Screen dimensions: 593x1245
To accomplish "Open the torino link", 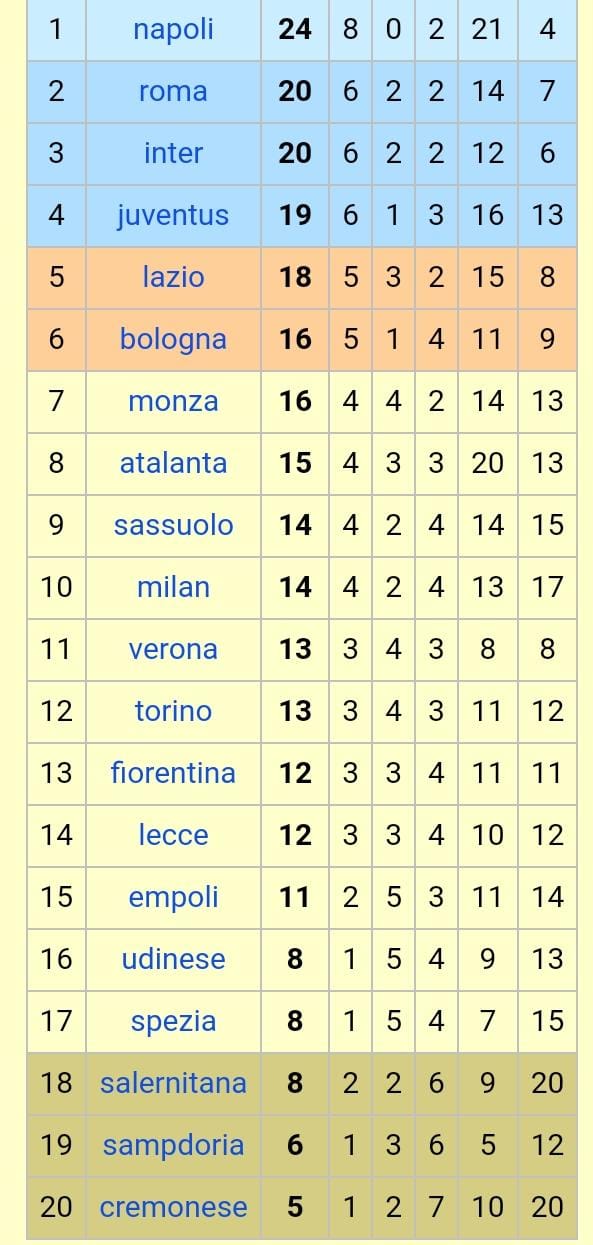I will pyautogui.click(x=173, y=711).
